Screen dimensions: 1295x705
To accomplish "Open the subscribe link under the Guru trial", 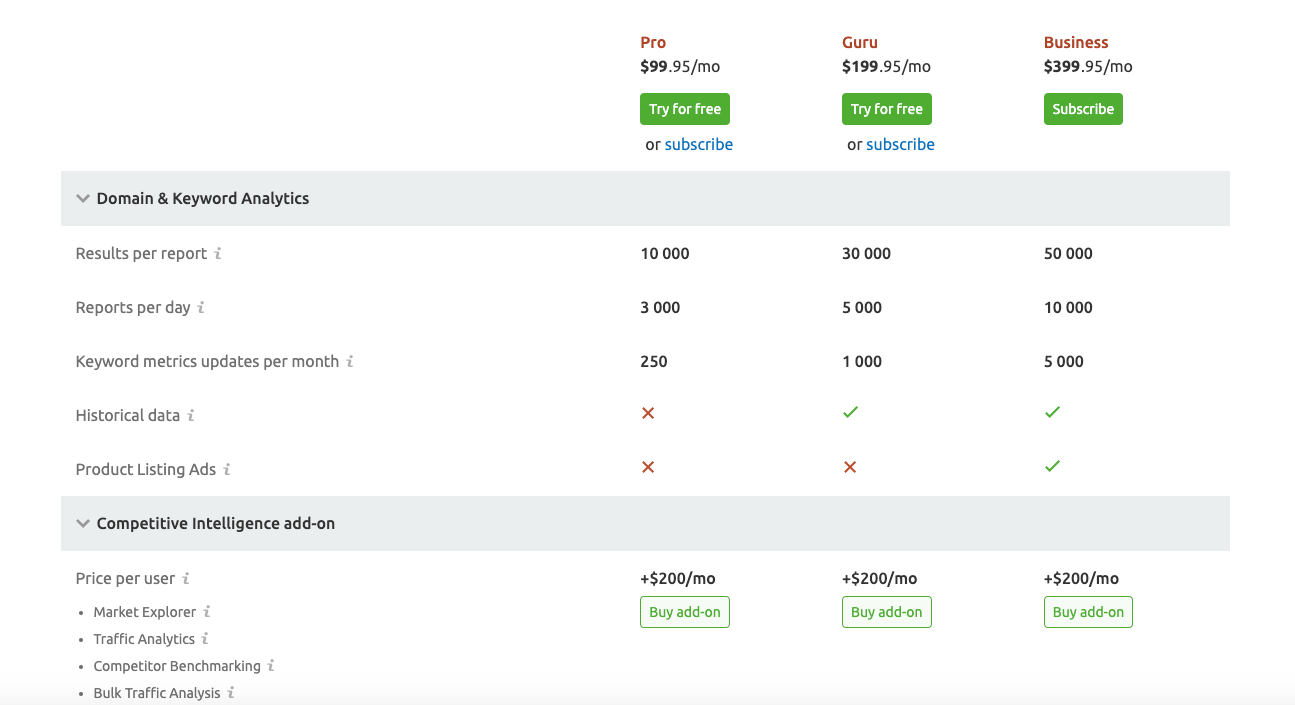I will pos(900,144).
